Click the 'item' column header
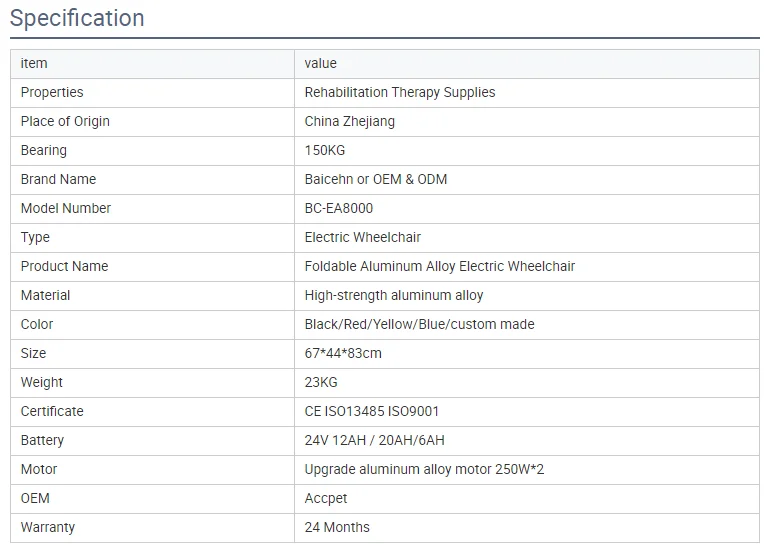Screen dimensions: 777x551 click(x=34, y=63)
